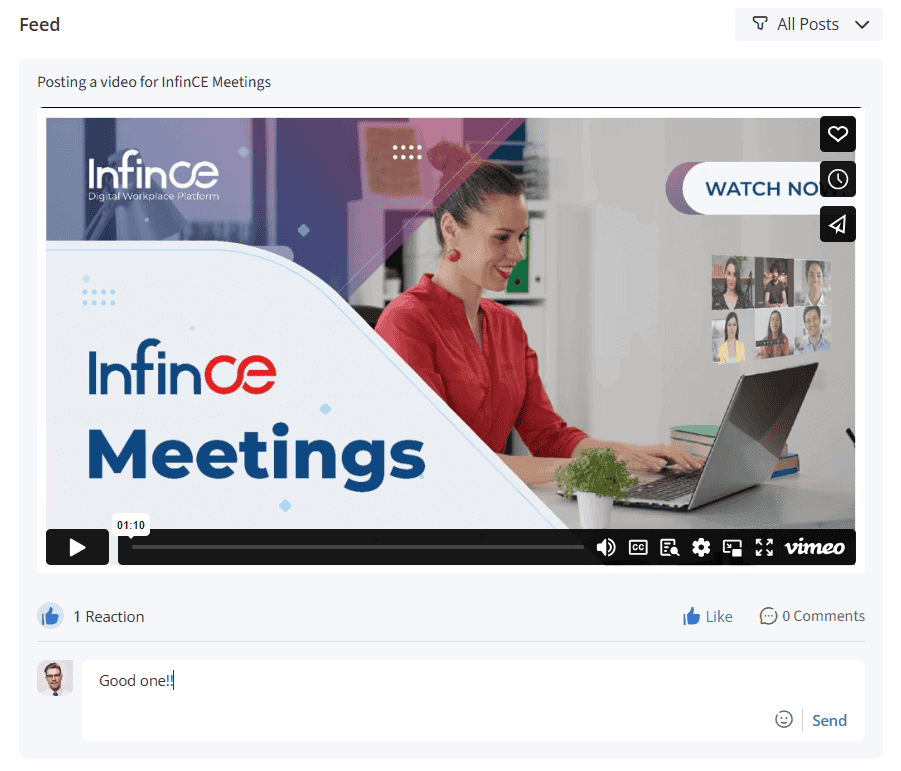901x771 pixels.
Task: Open the emoji picker smiley icon
Action: tap(784, 719)
